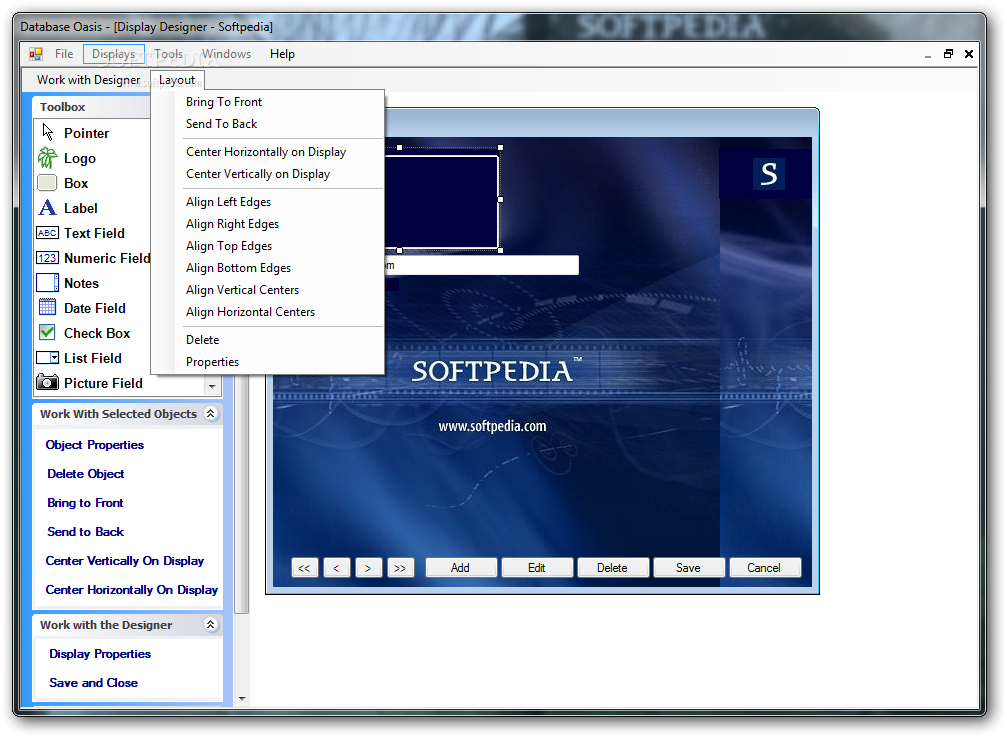
Task: Select the List Field dropdown icon
Action: 48,358
